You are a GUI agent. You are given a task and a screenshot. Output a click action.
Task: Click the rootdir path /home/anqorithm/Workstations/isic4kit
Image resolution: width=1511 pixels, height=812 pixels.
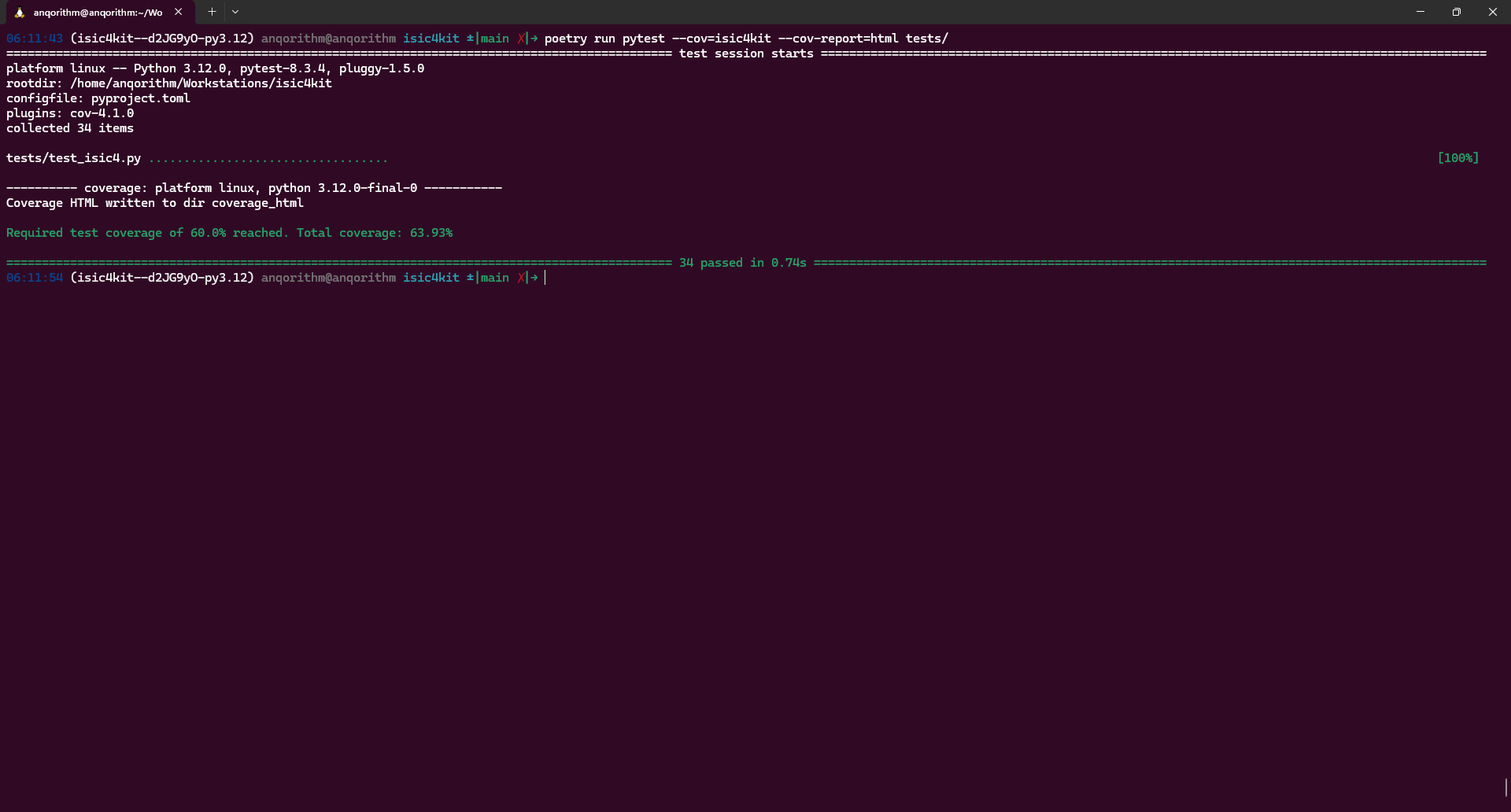pos(201,83)
